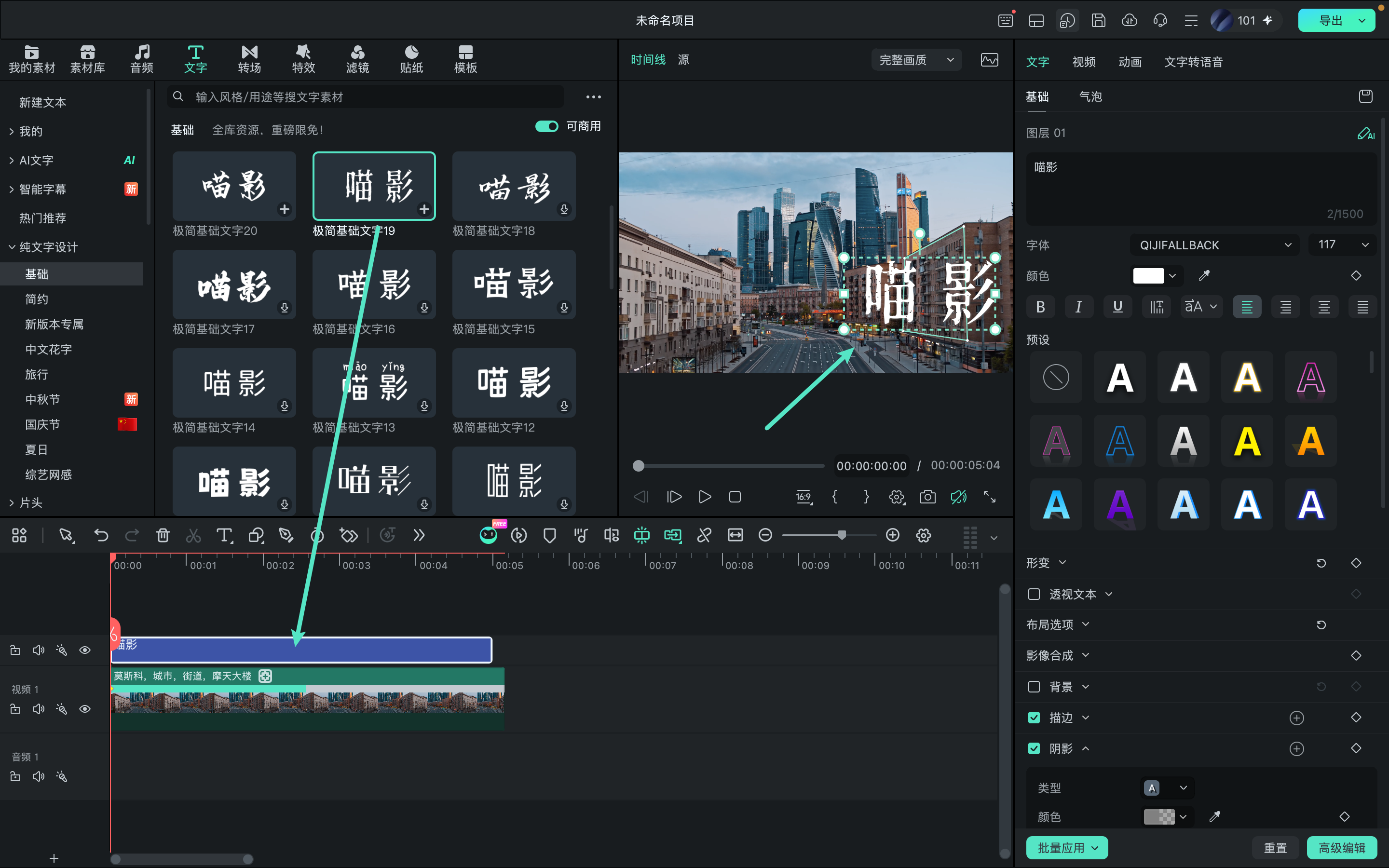Click the 批量应用 button
This screenshot has width=1389, height=868.
coord(1067,848)
